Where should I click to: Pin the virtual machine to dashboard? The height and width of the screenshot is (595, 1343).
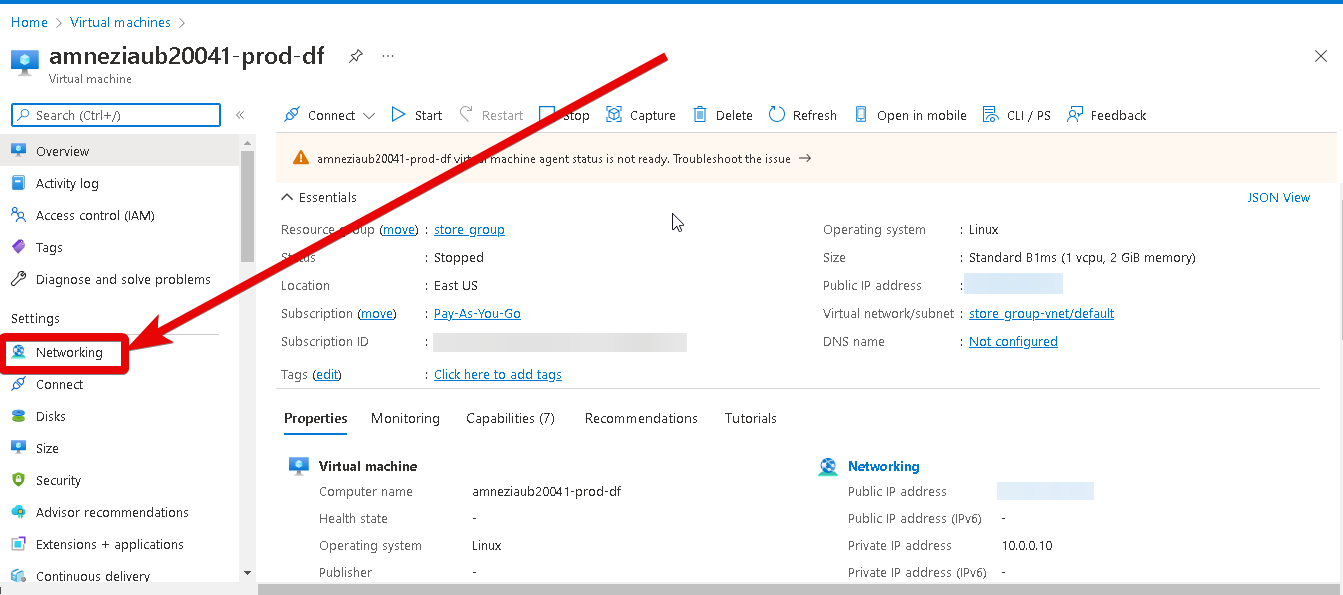pyautogui.click(x=356, y=56)
